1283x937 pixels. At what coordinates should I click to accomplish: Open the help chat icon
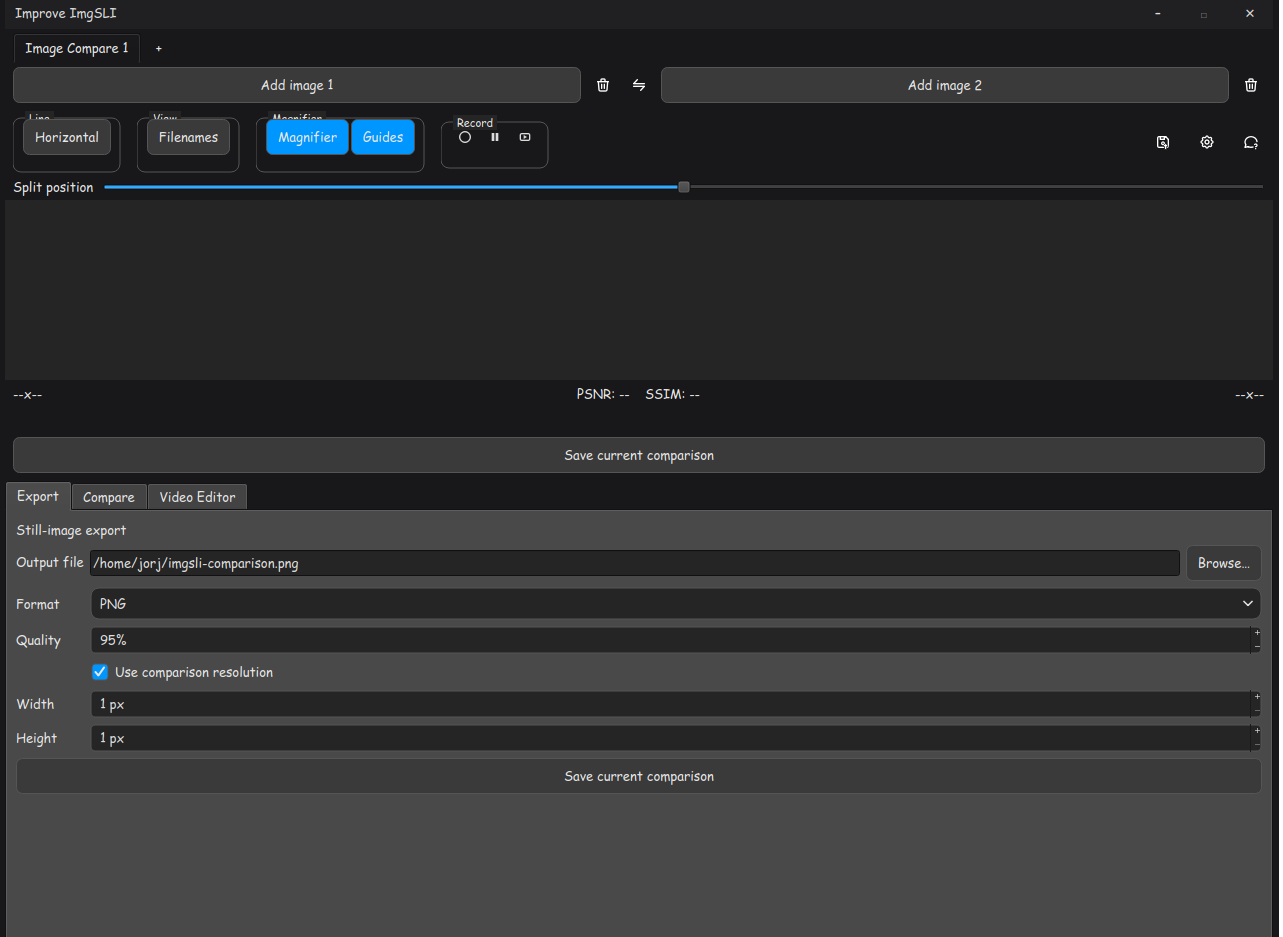1251,142
